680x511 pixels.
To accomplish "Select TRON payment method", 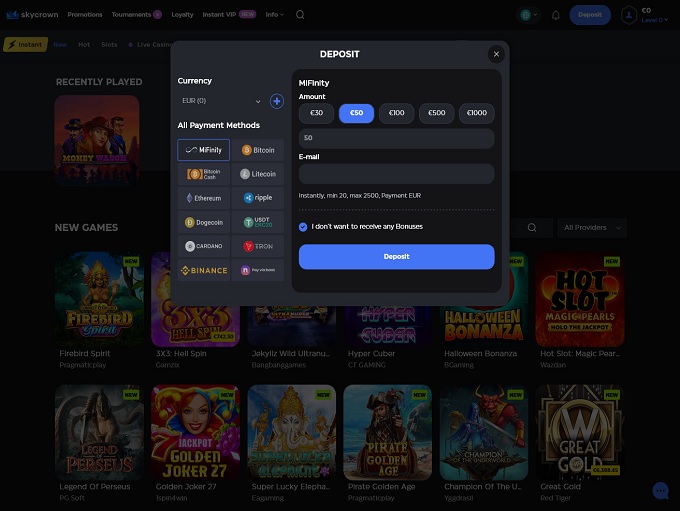I will pyautogui.click(x=258, y=246).
